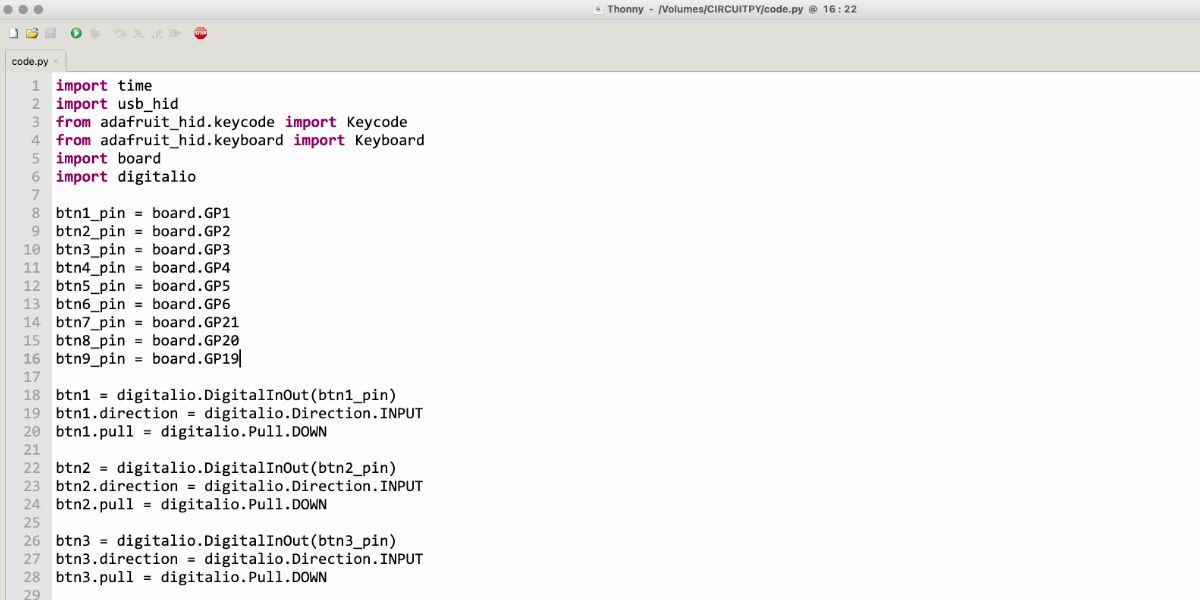Click the Step Over debug icon
1200x600 pixels.
pyautogui.click(x=120, y=33)
